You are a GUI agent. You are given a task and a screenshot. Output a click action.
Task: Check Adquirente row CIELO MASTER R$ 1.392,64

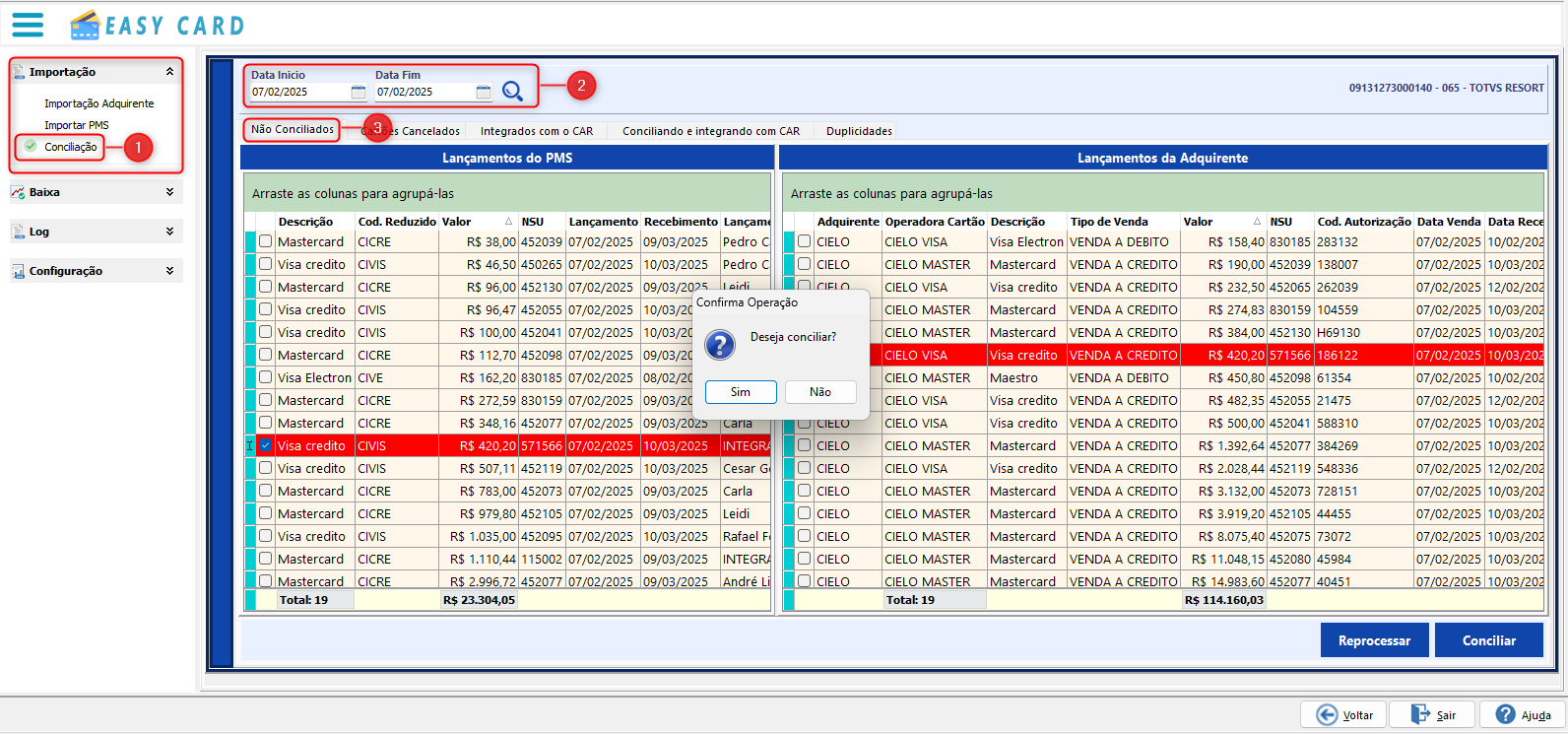(x=805, y=445)
